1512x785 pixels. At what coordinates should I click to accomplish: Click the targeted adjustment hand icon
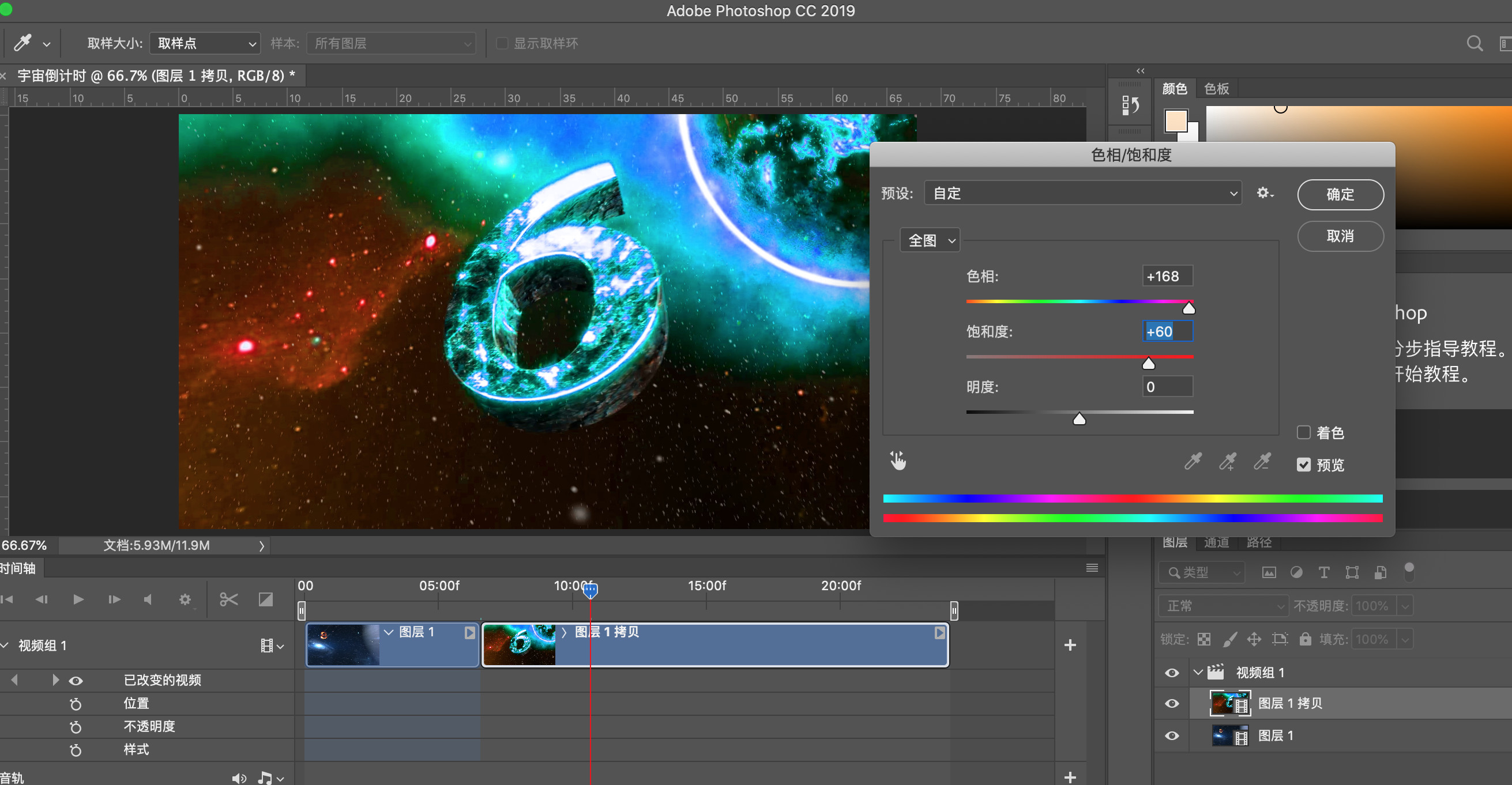(x=897, y=461)
